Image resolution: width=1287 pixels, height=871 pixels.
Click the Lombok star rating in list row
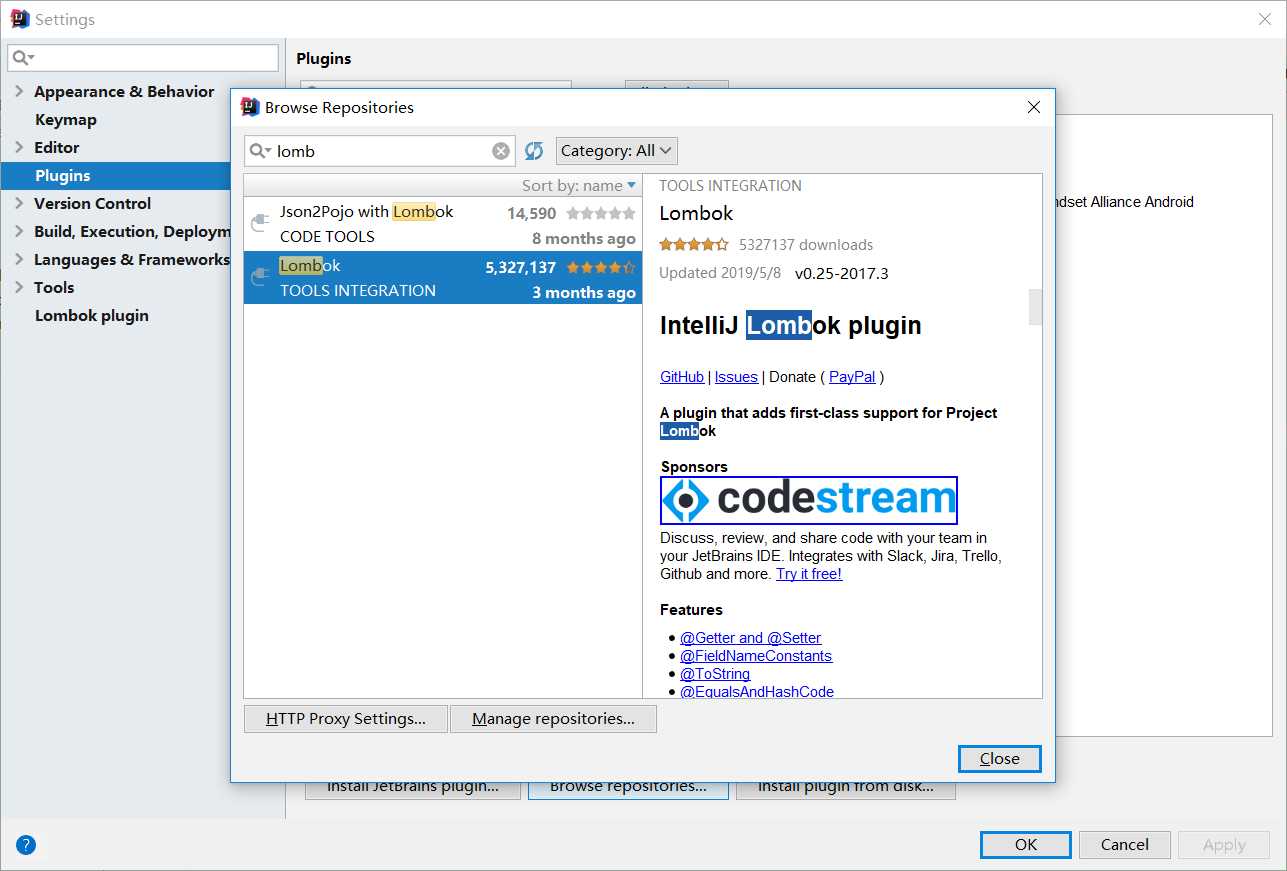pos(601,267)
